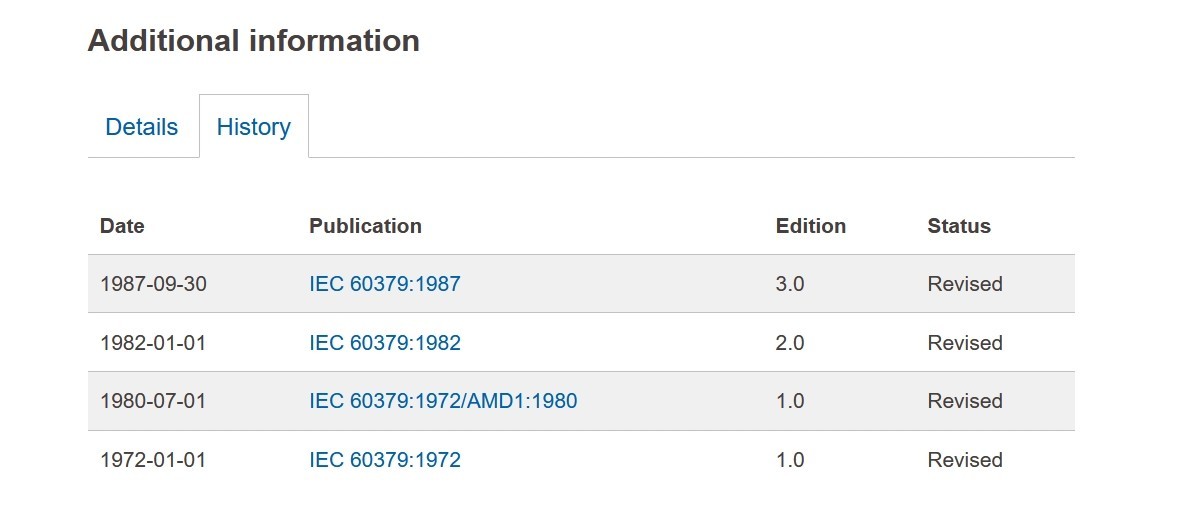
Task: Click the edition 3.0 cell
Action: click(x=790, y=284)
